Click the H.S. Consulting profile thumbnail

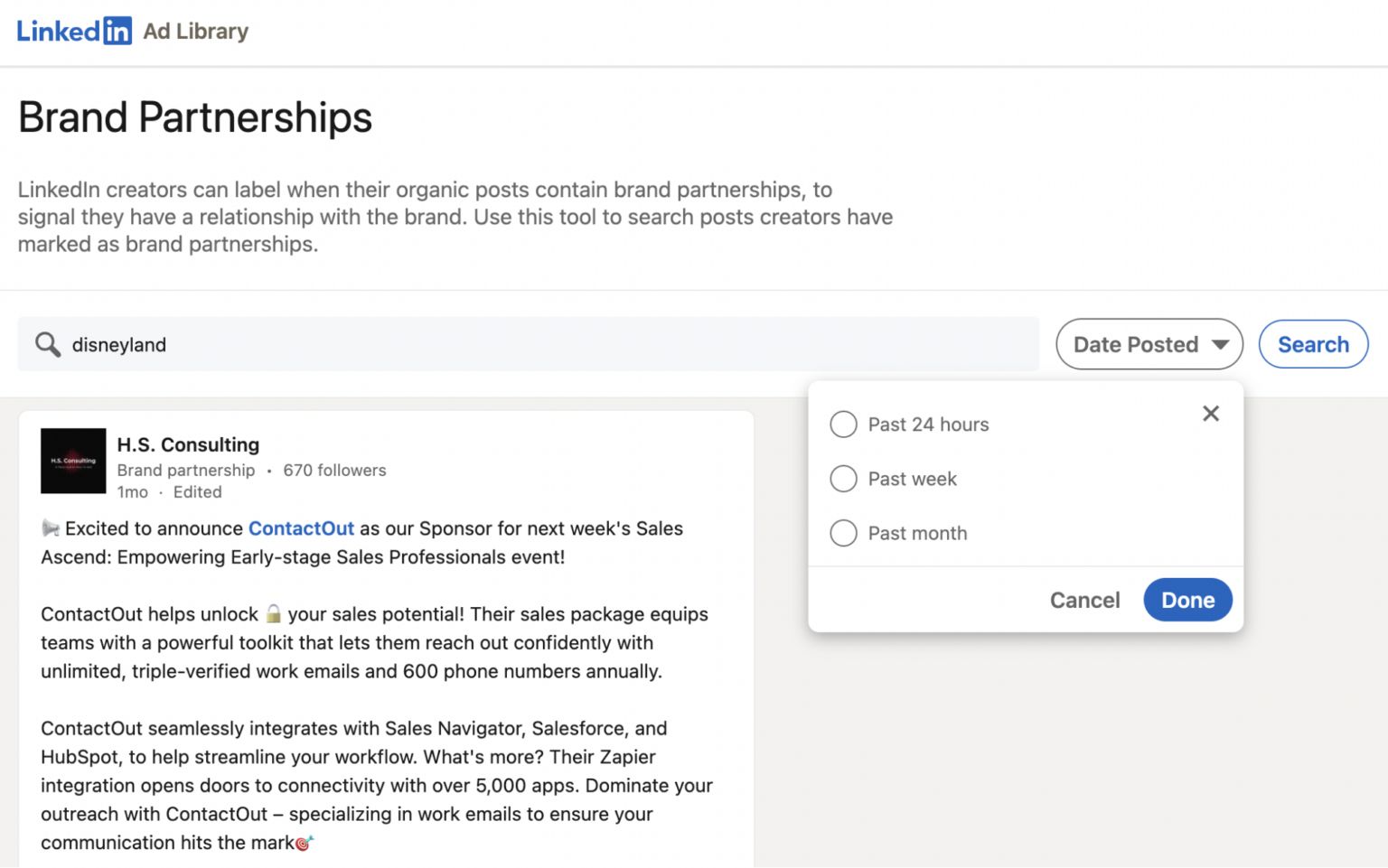72,461
